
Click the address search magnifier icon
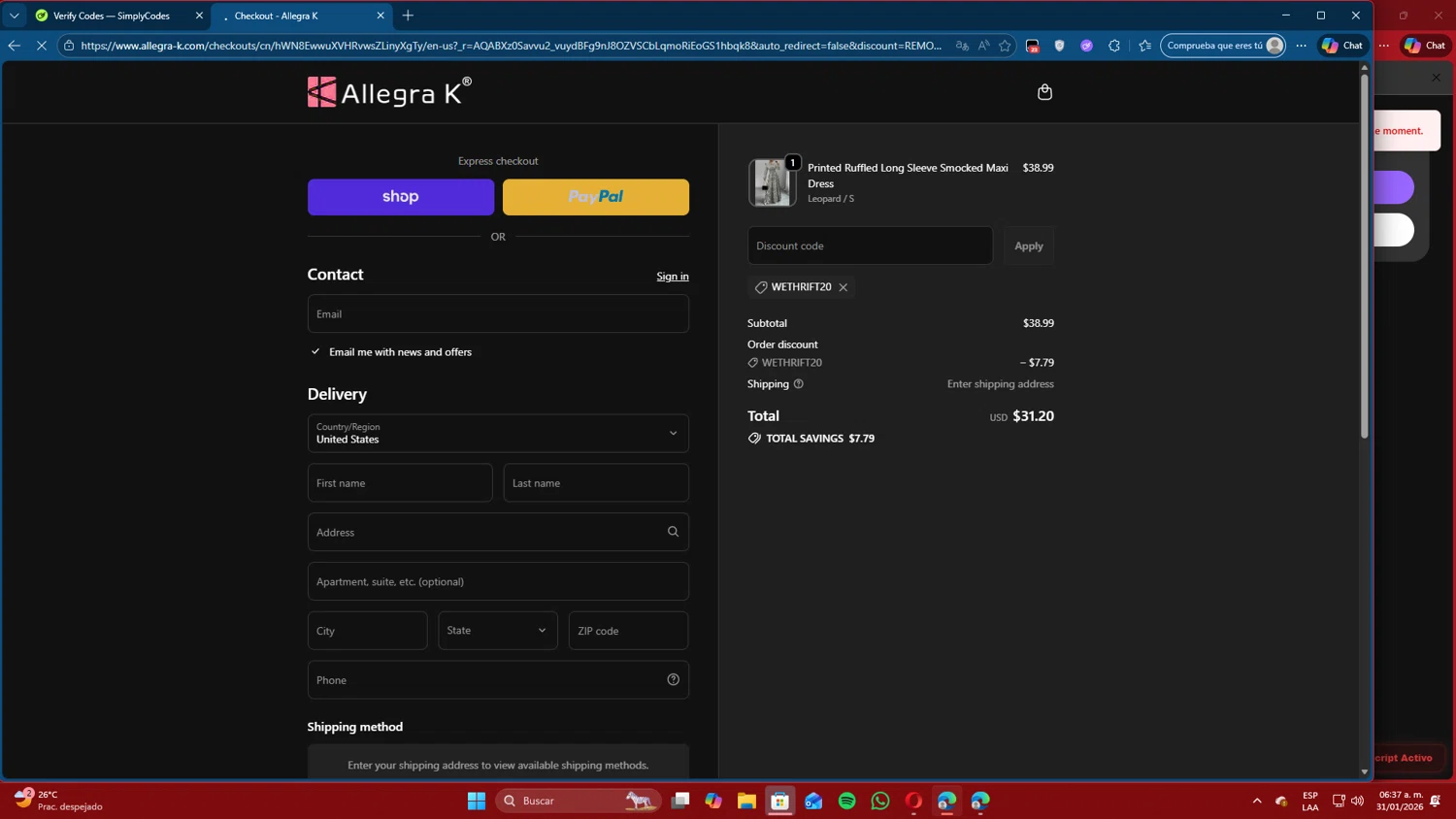tap(673, 532)
